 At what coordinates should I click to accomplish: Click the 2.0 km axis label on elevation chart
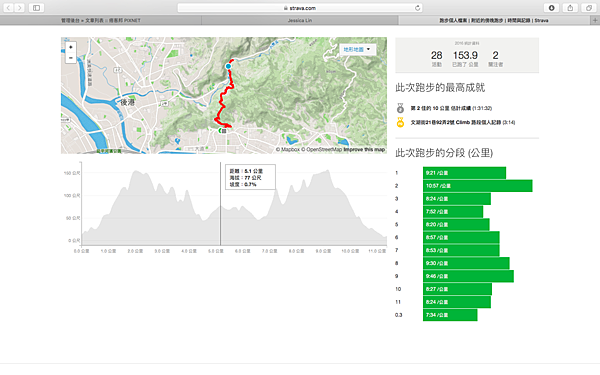coord(135,251)
